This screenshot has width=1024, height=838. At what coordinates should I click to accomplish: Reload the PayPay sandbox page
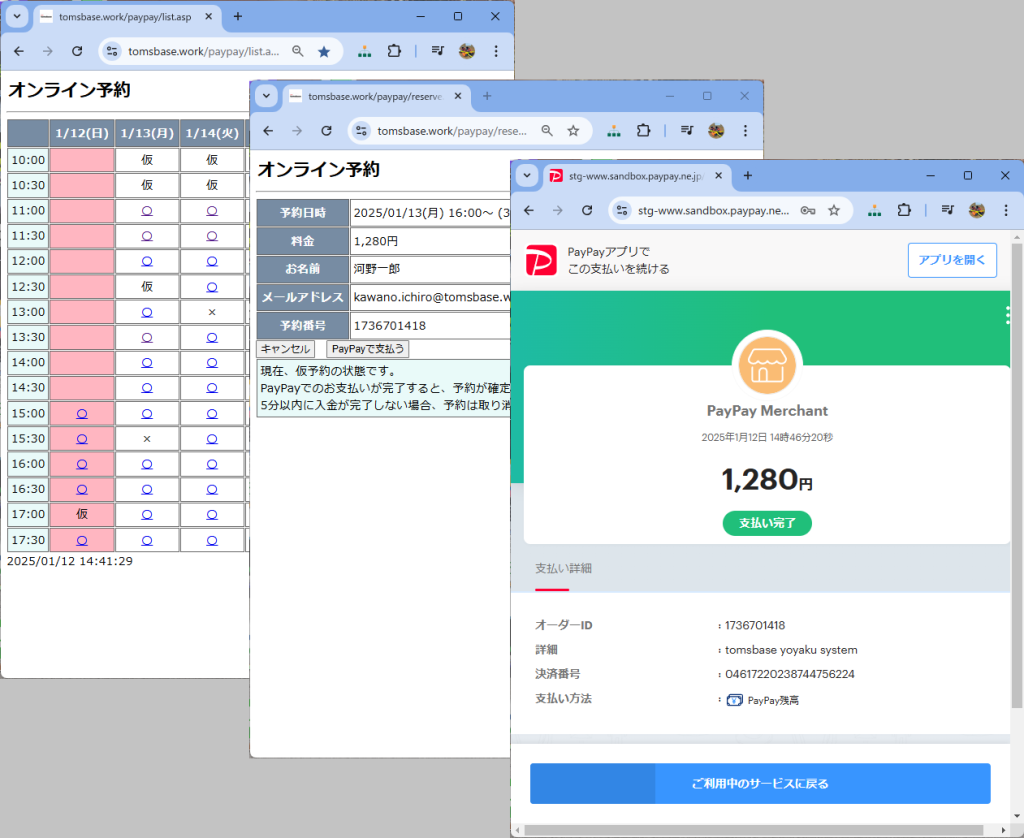coord(587,210)
